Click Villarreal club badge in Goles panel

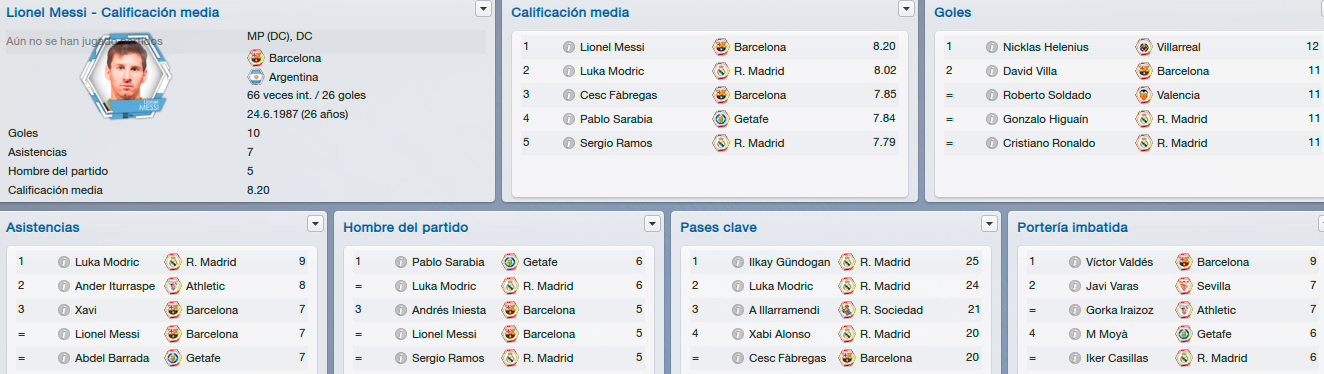1143,47
